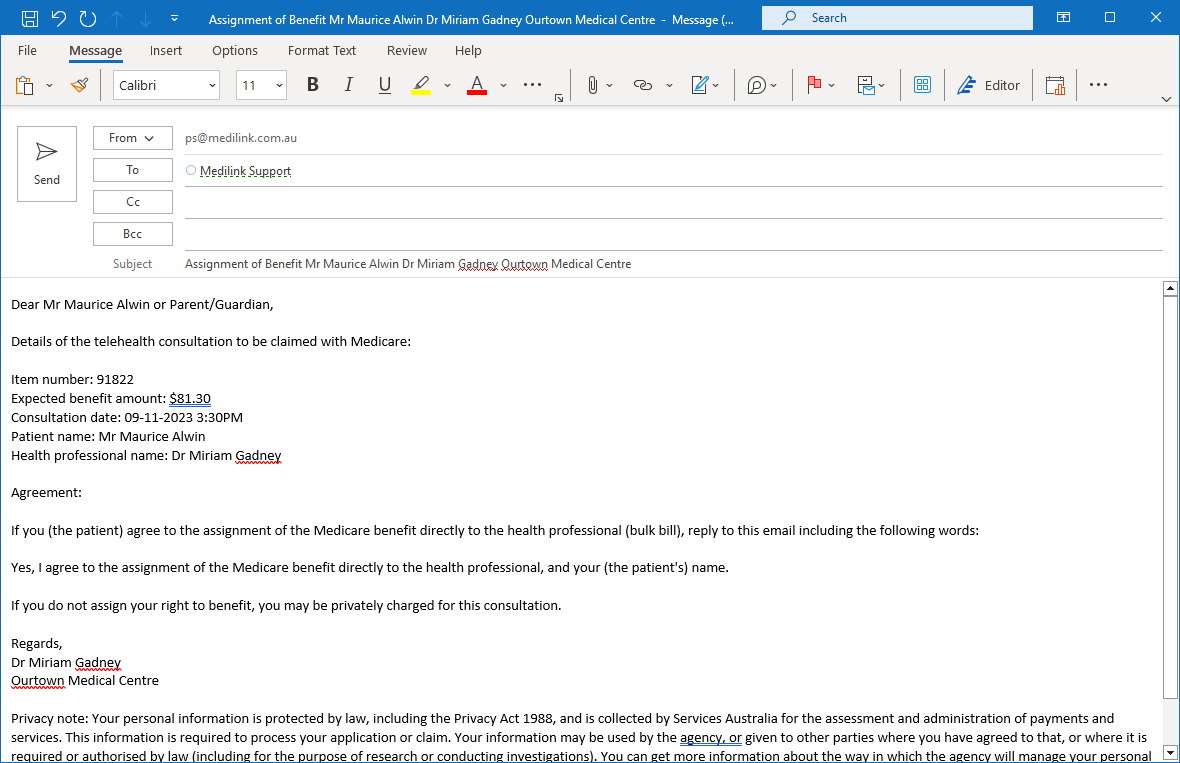Toggle Underline formatting

tap(385, 85)
